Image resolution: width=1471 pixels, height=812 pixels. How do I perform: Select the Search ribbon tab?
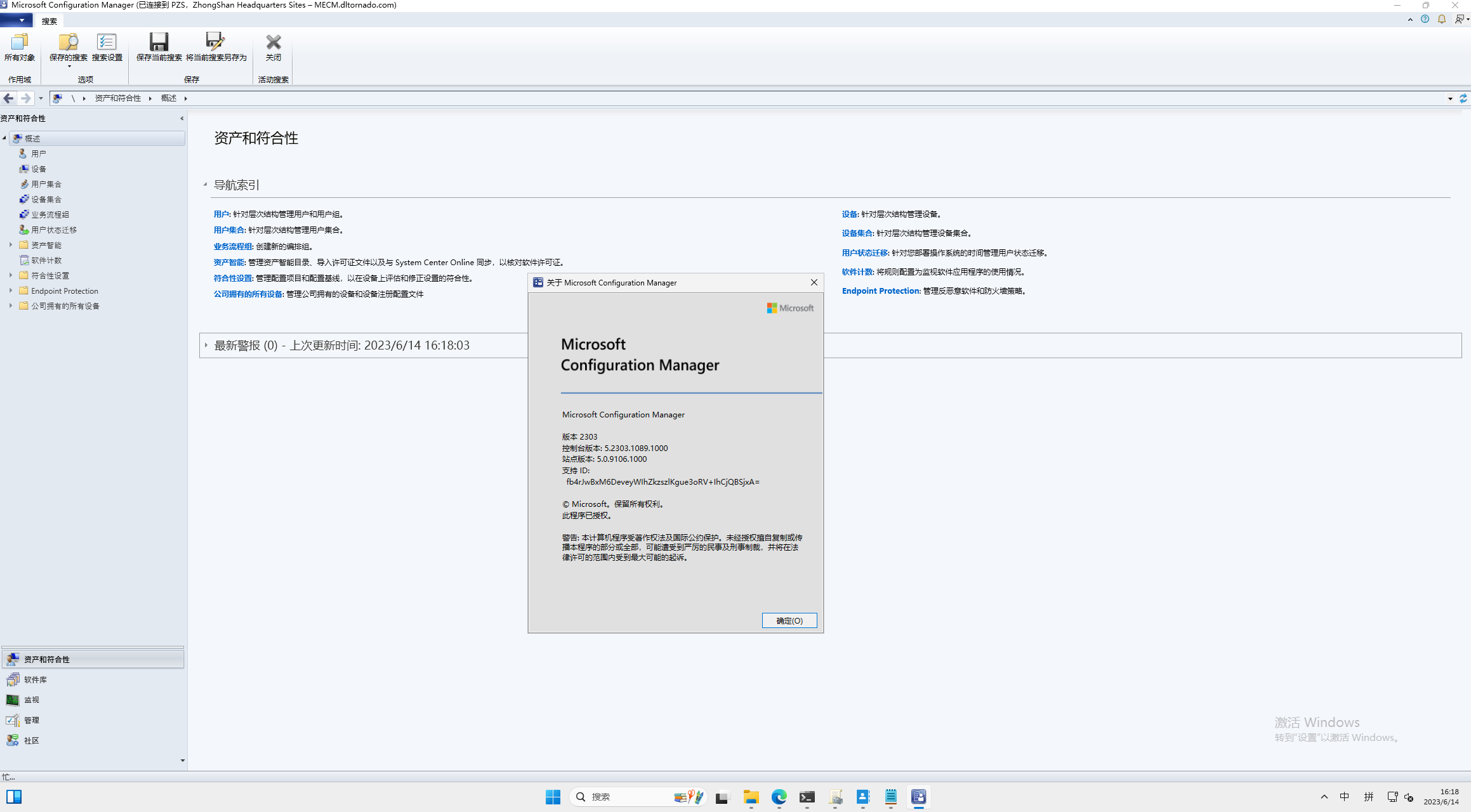49,21
